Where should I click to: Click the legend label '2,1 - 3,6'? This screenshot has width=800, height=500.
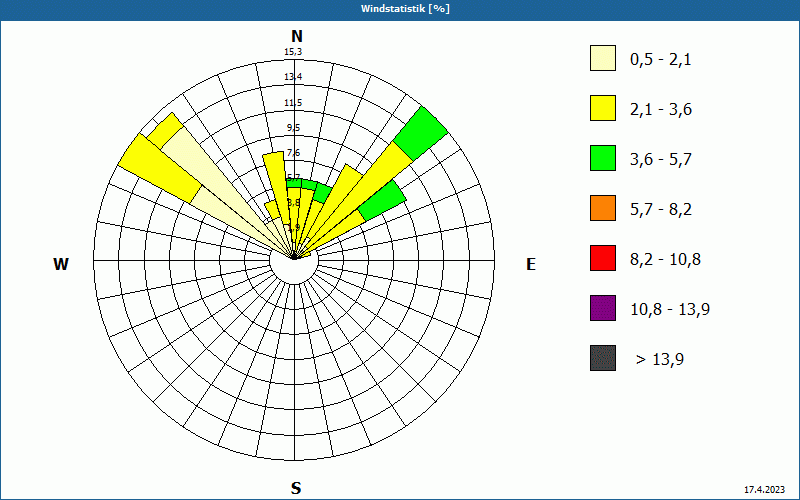pyautogui.click(x=661, y=110)
